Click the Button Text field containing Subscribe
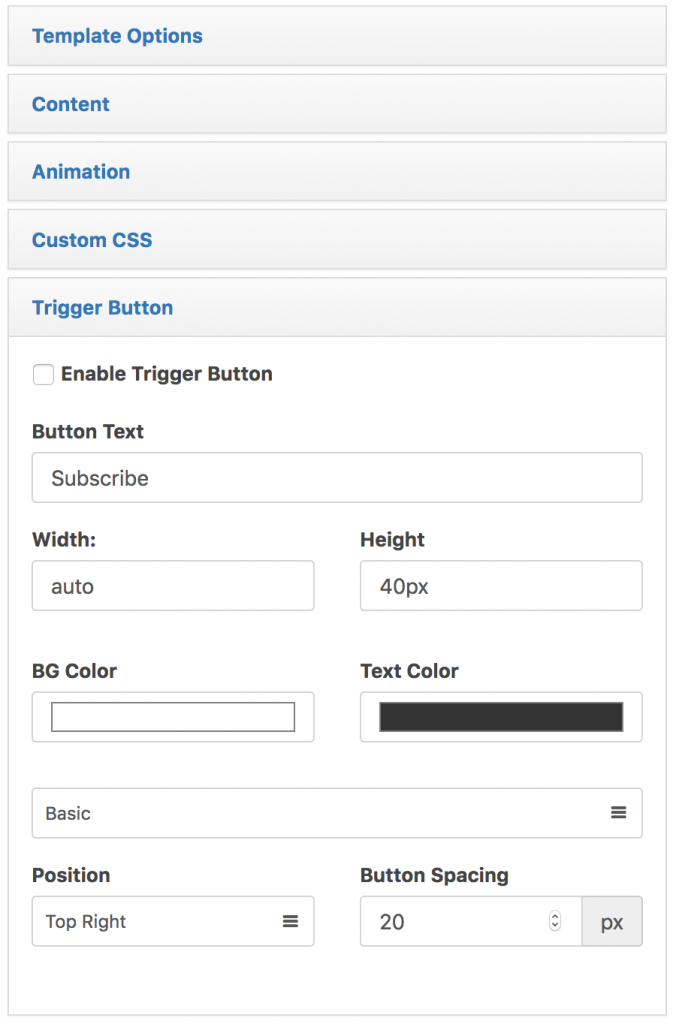The image size is (676, 1024). (337, 478)
